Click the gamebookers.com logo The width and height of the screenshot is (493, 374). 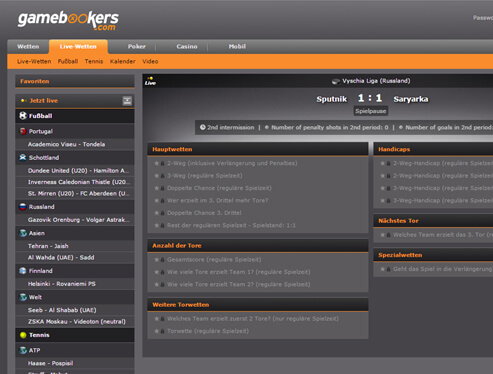68,21
